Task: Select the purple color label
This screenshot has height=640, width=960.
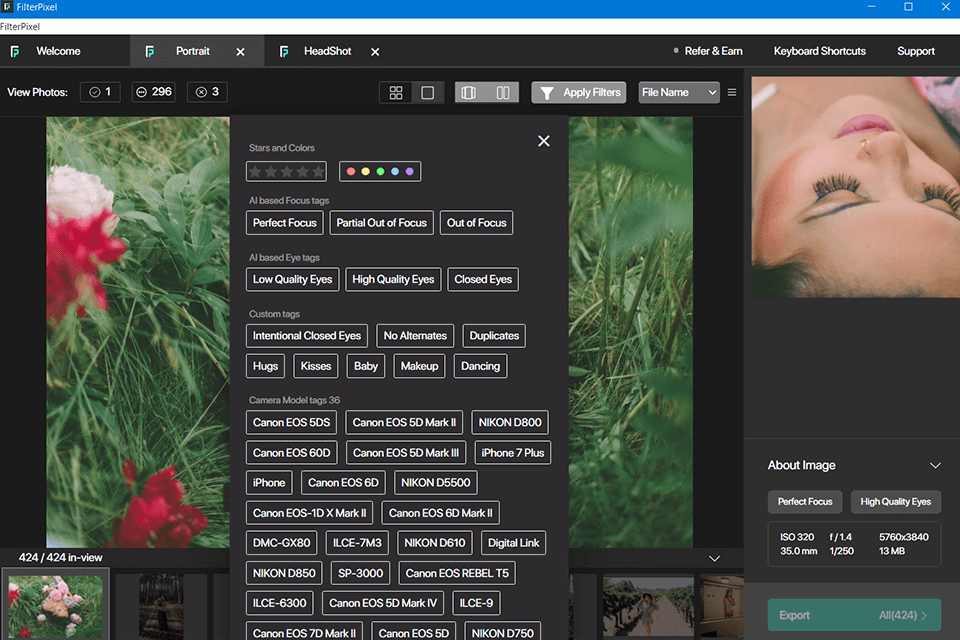Action: (410, 171)
